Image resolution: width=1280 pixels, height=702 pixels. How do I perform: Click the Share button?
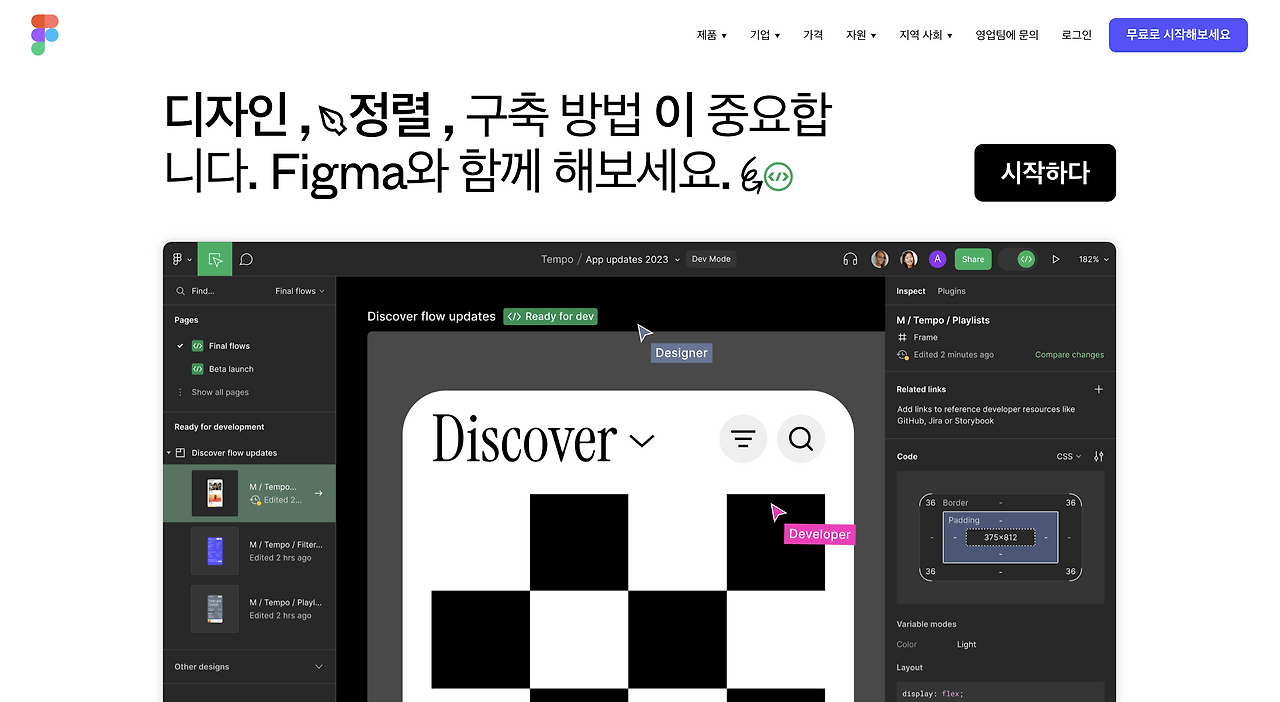tap(972, 258)
